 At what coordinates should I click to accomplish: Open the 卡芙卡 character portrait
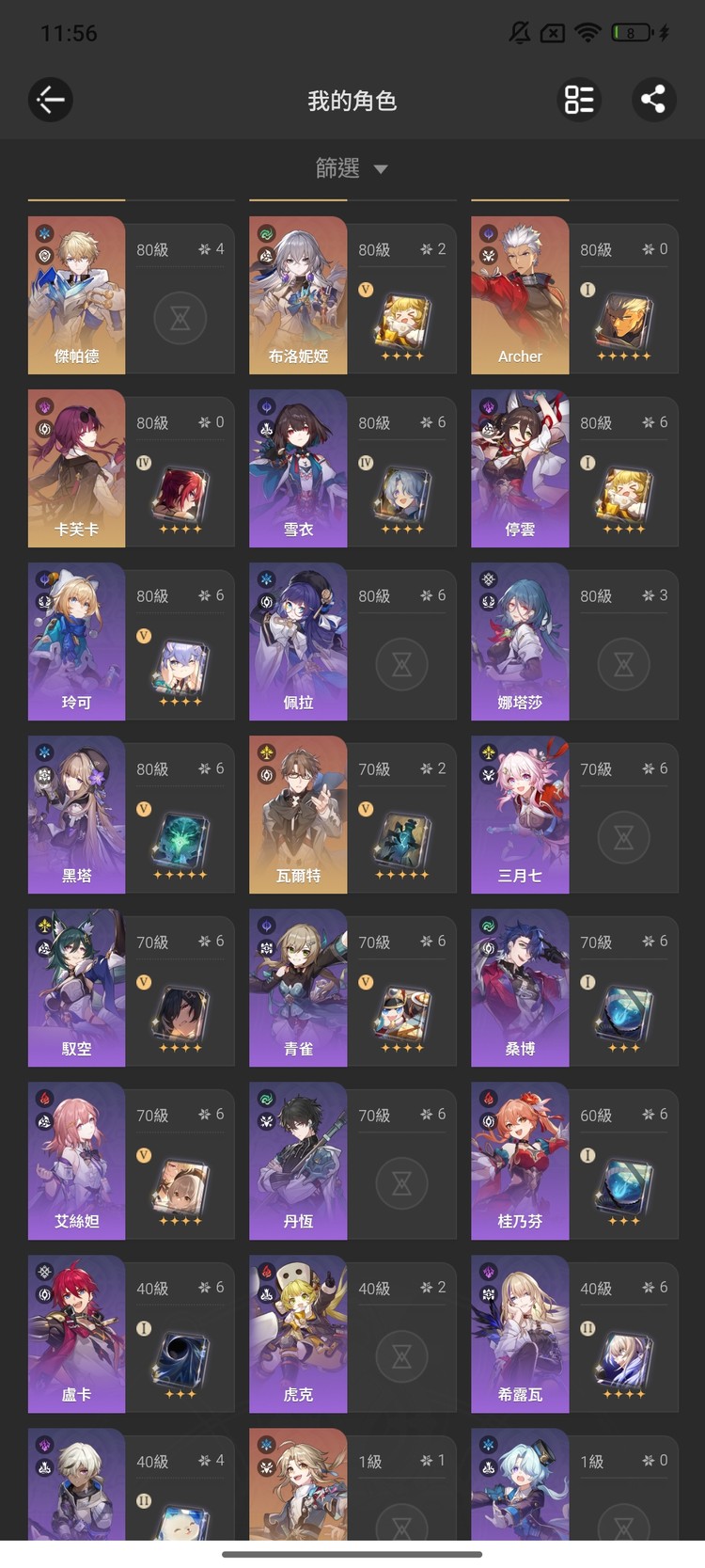[76, 468]
